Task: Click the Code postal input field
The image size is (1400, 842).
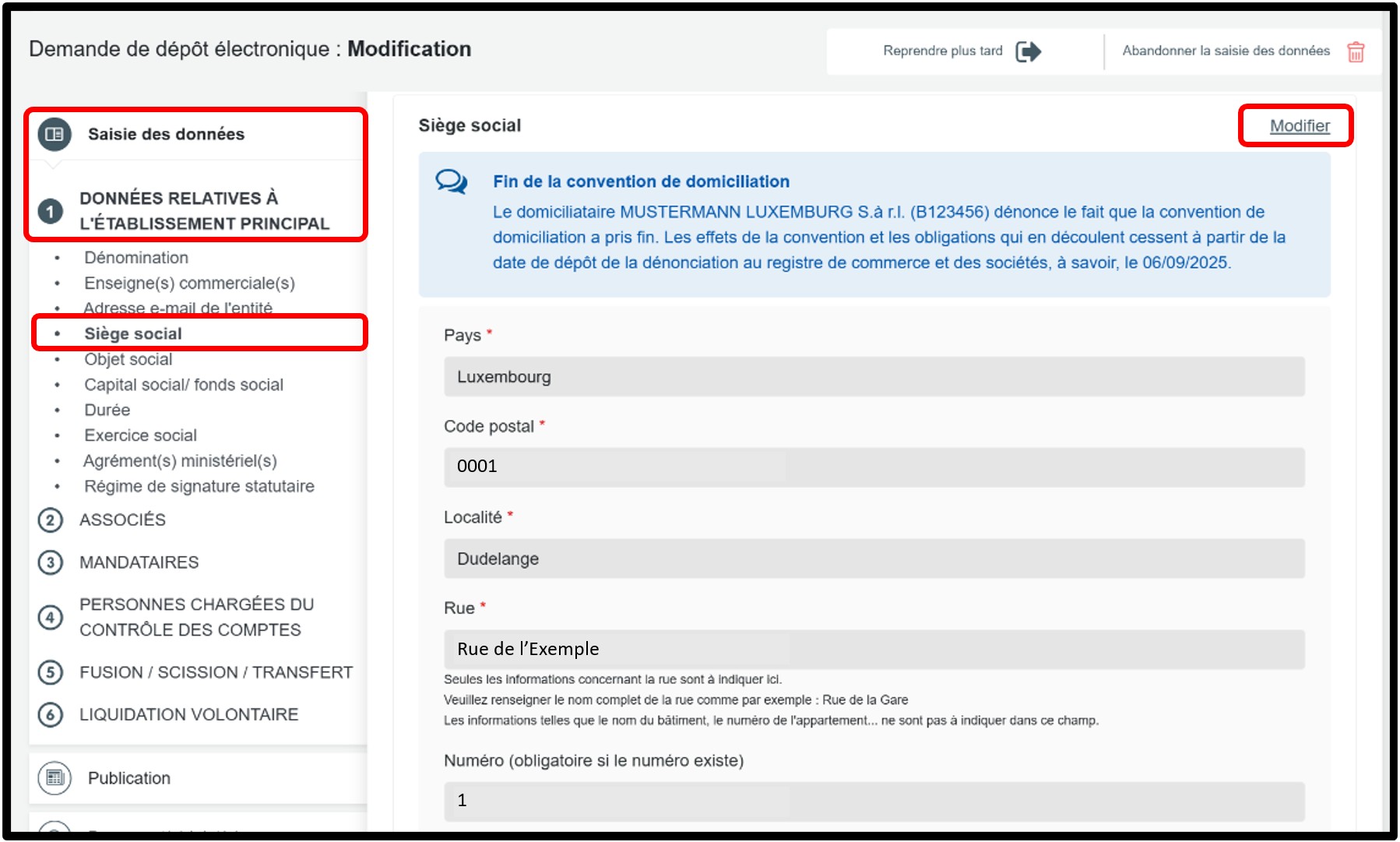Action: click(x=874, y=467)
